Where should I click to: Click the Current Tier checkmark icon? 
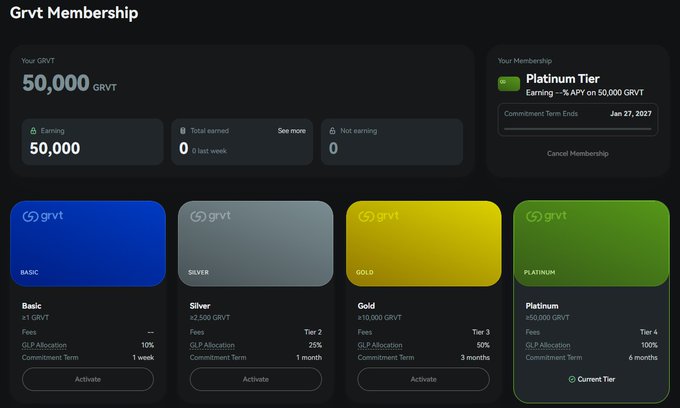point(572,379)
